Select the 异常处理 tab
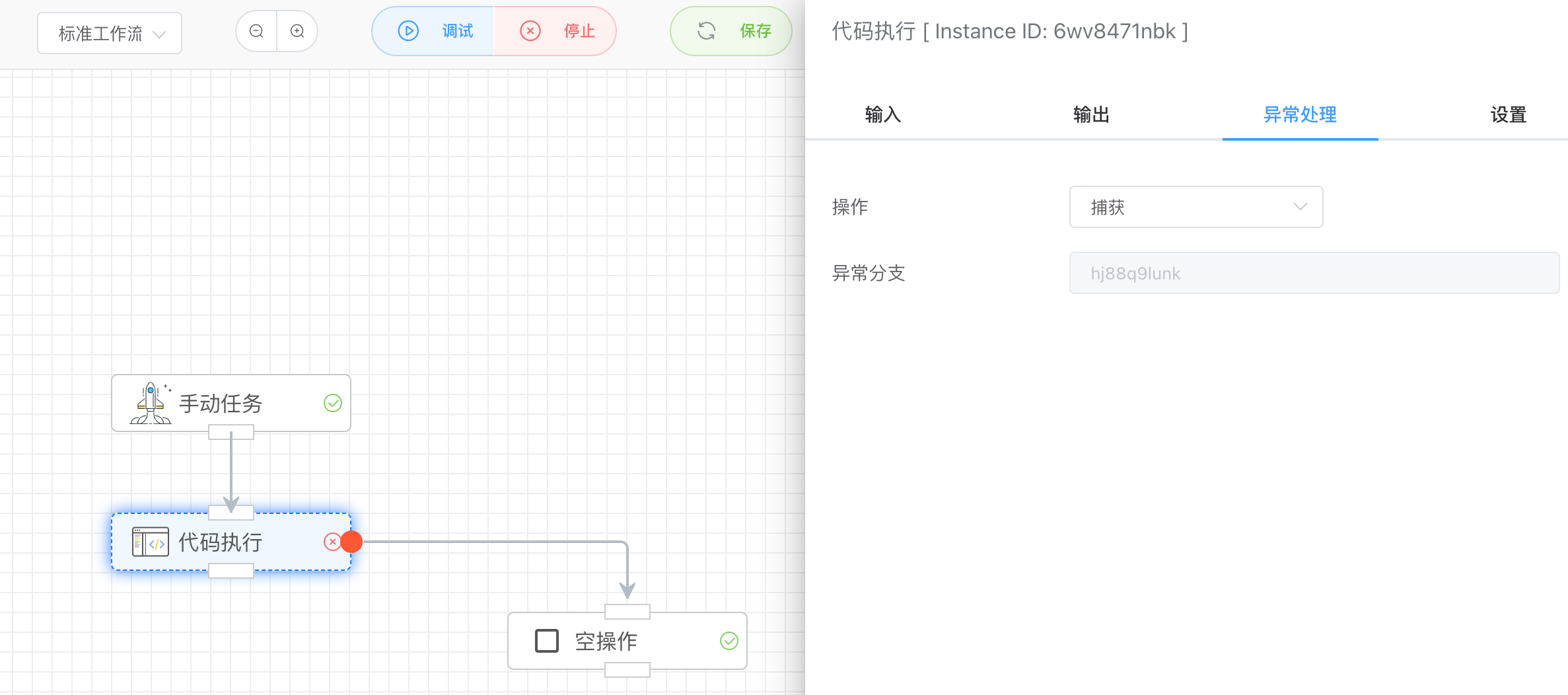Image resolution: width=1568 pixels, height=695 pixels. (x=1299, y=115)
